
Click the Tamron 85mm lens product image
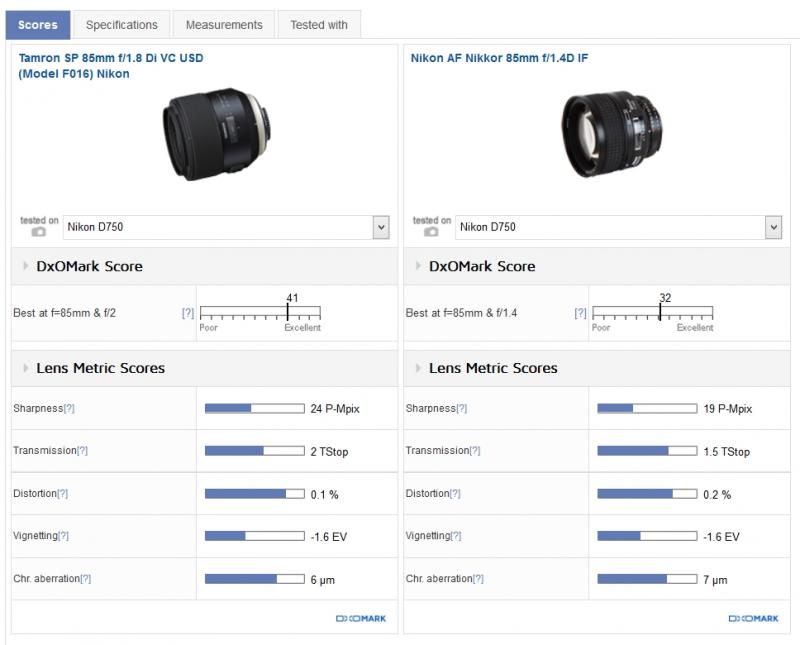click(216, 134)
